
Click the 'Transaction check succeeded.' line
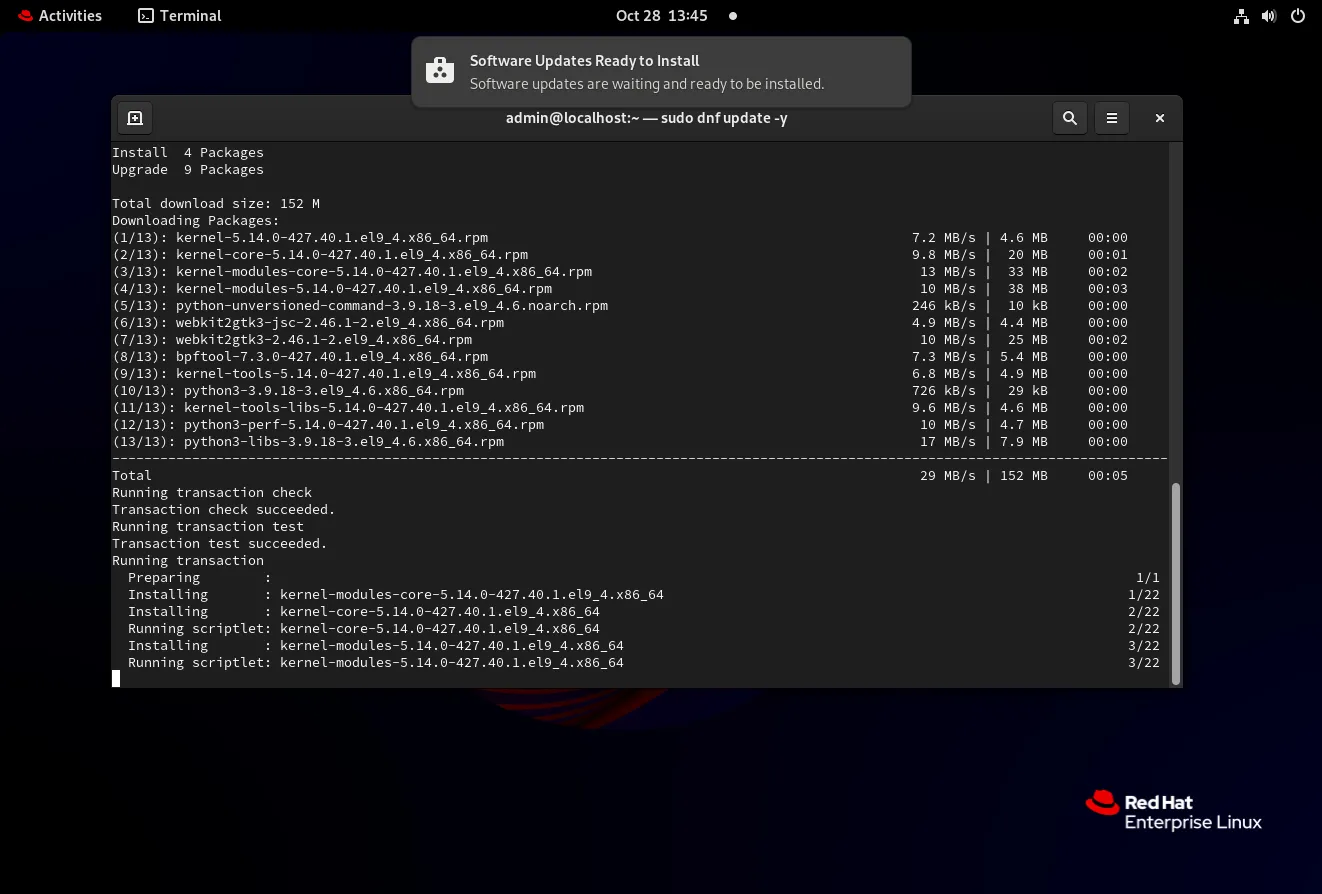pyautogui.click(x=224, y=509)
